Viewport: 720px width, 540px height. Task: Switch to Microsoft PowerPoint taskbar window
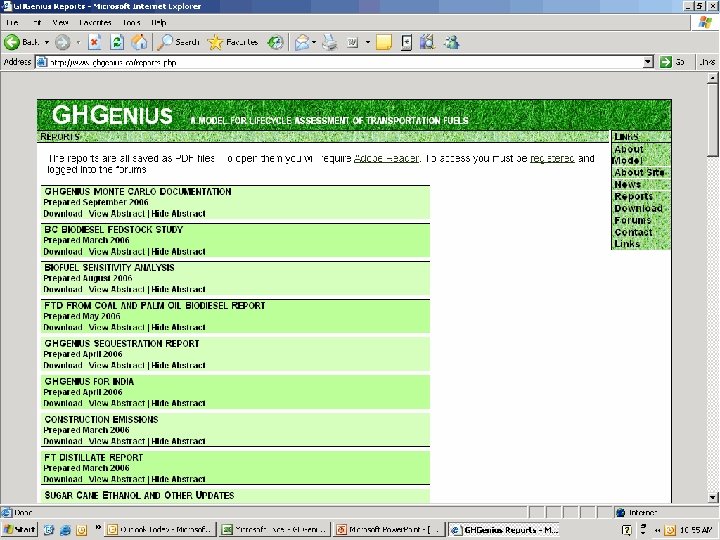(x=389, y=529)
